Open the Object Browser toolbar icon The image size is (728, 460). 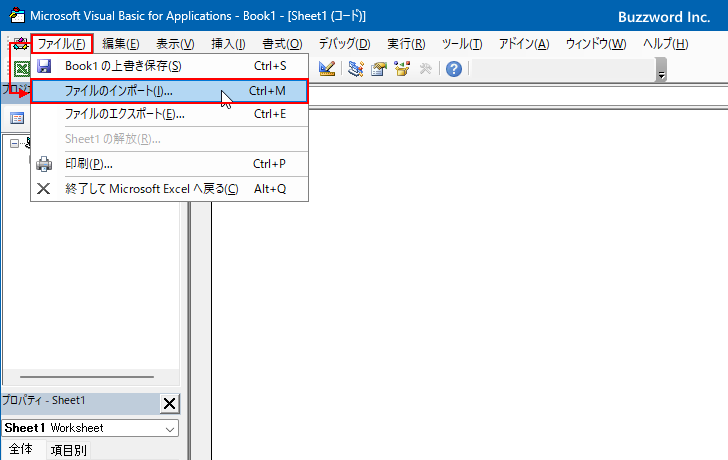[402, 69]
